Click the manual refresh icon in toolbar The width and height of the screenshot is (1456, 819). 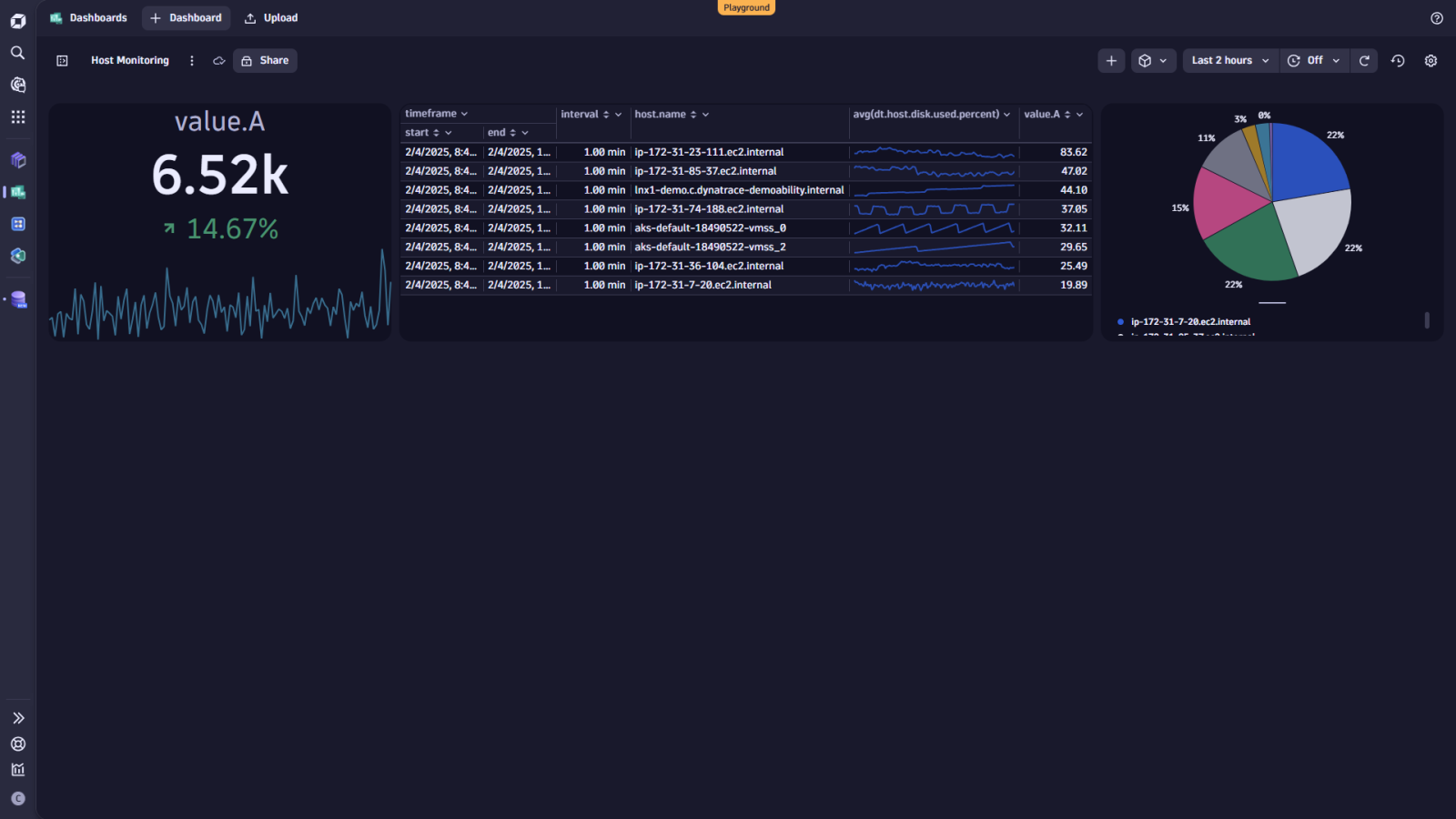point(1364,60)
